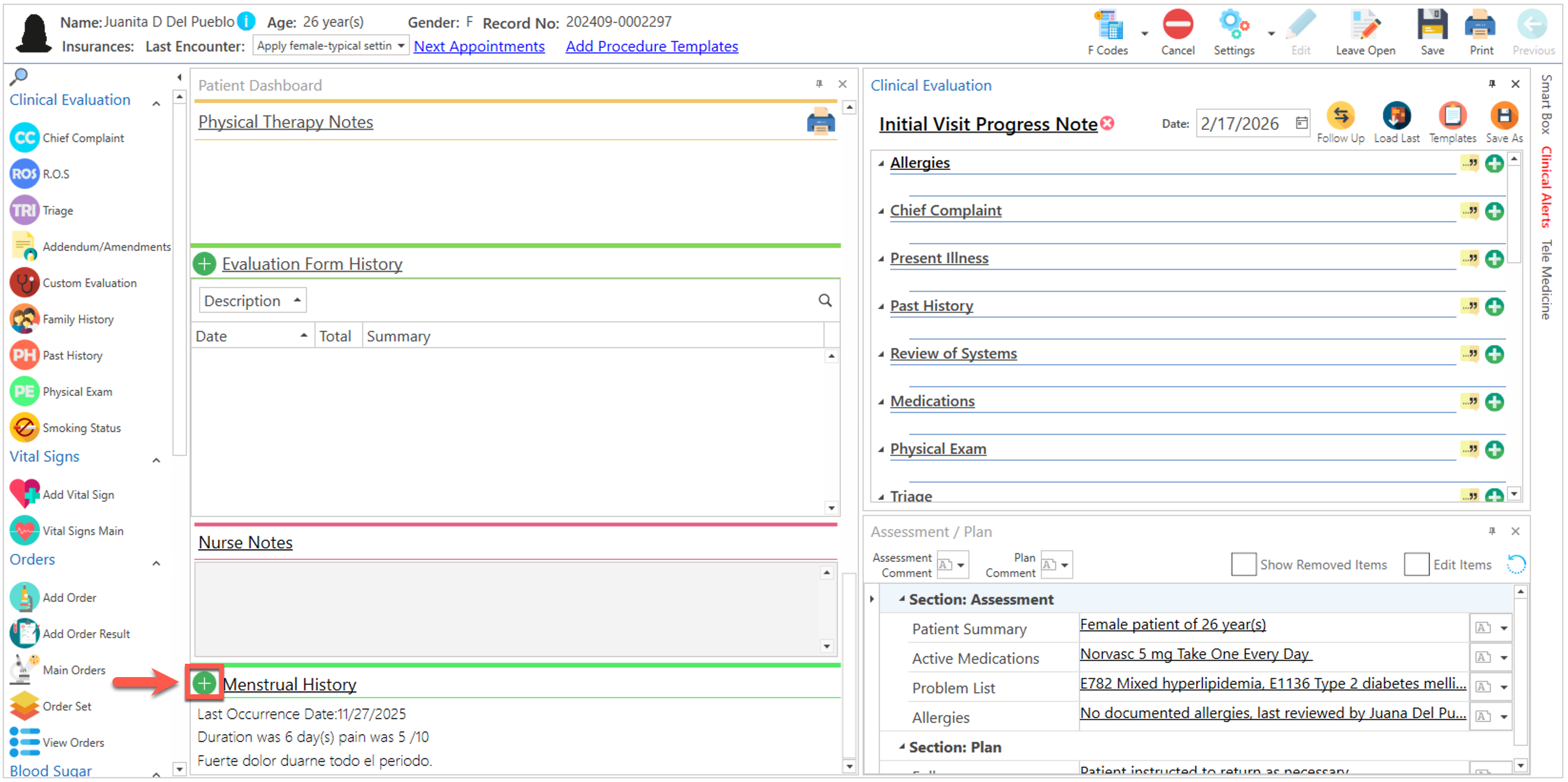The width and height of the screenshot is (1568, 782).
Task: Click the green plus beside Menstrual History
Action: pyautogui.click(x=204, y=683)
